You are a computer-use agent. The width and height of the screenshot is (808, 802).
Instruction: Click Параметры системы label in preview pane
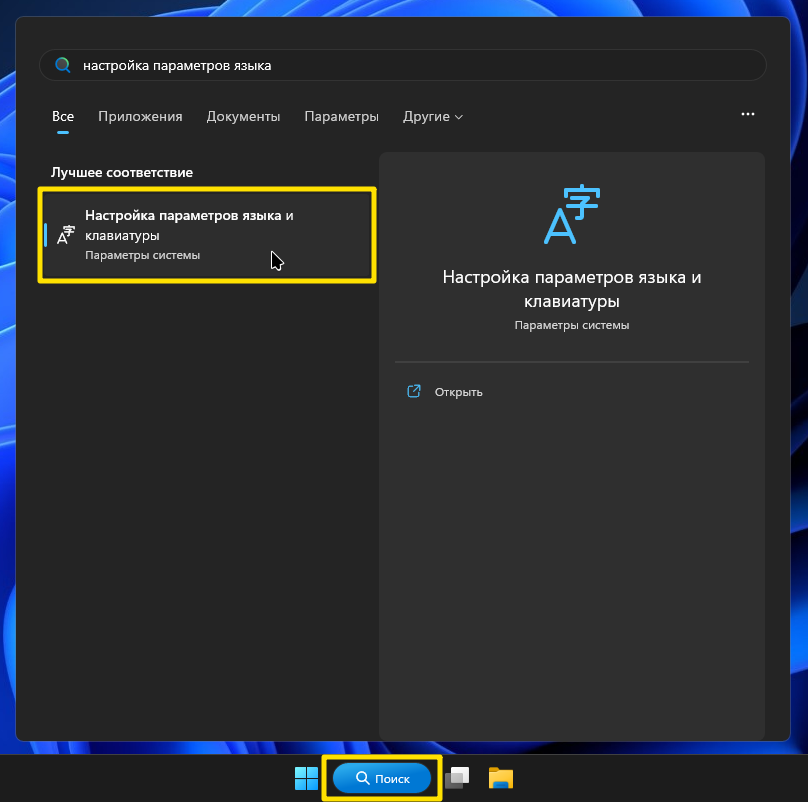pos(571,325)
